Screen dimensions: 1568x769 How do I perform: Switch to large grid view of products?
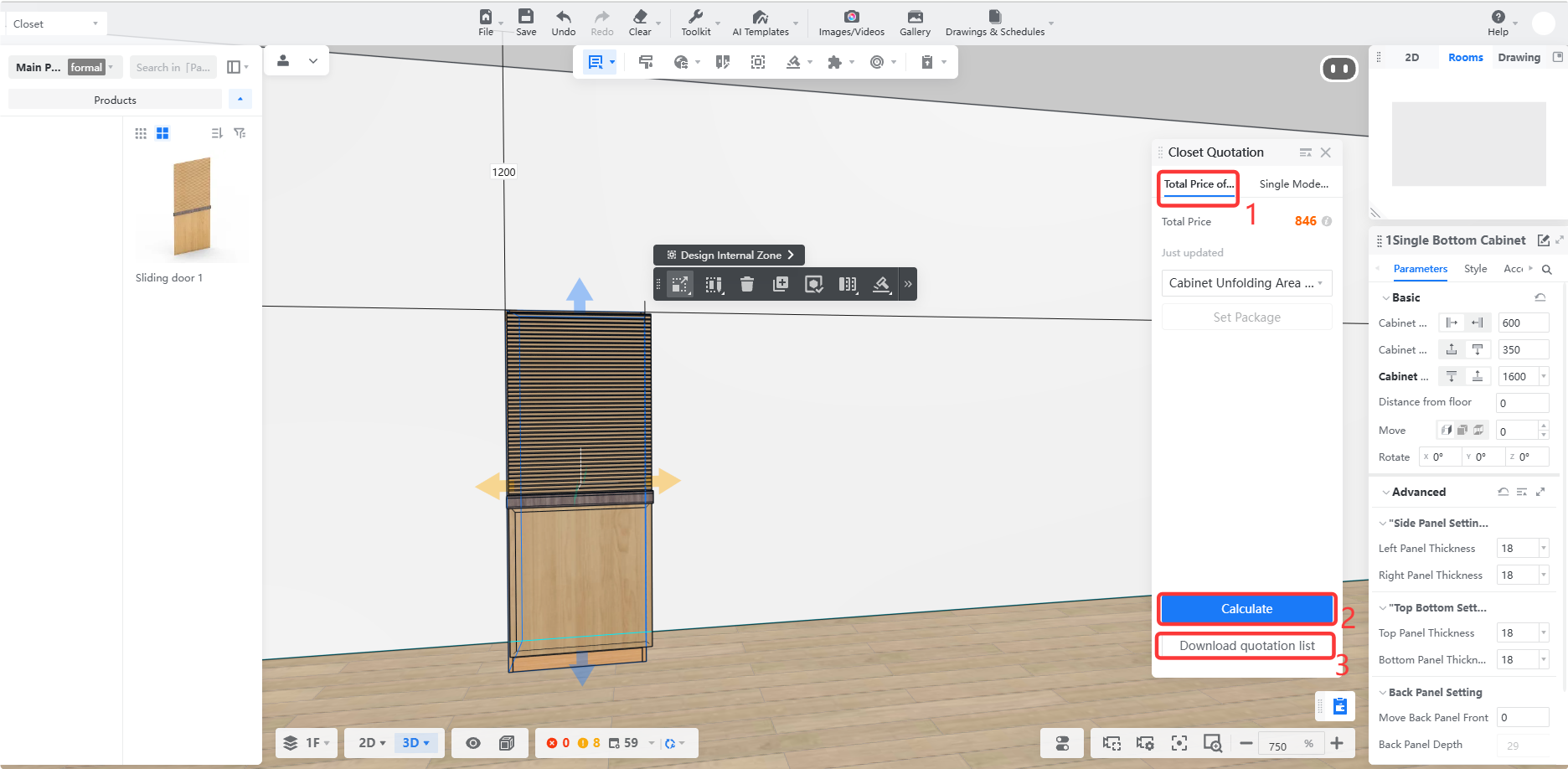pyautogui.click(x=162, y=133)
